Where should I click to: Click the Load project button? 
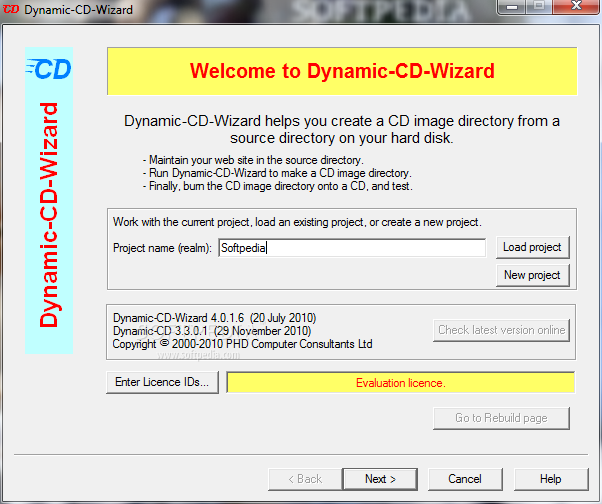coord(533,247)
